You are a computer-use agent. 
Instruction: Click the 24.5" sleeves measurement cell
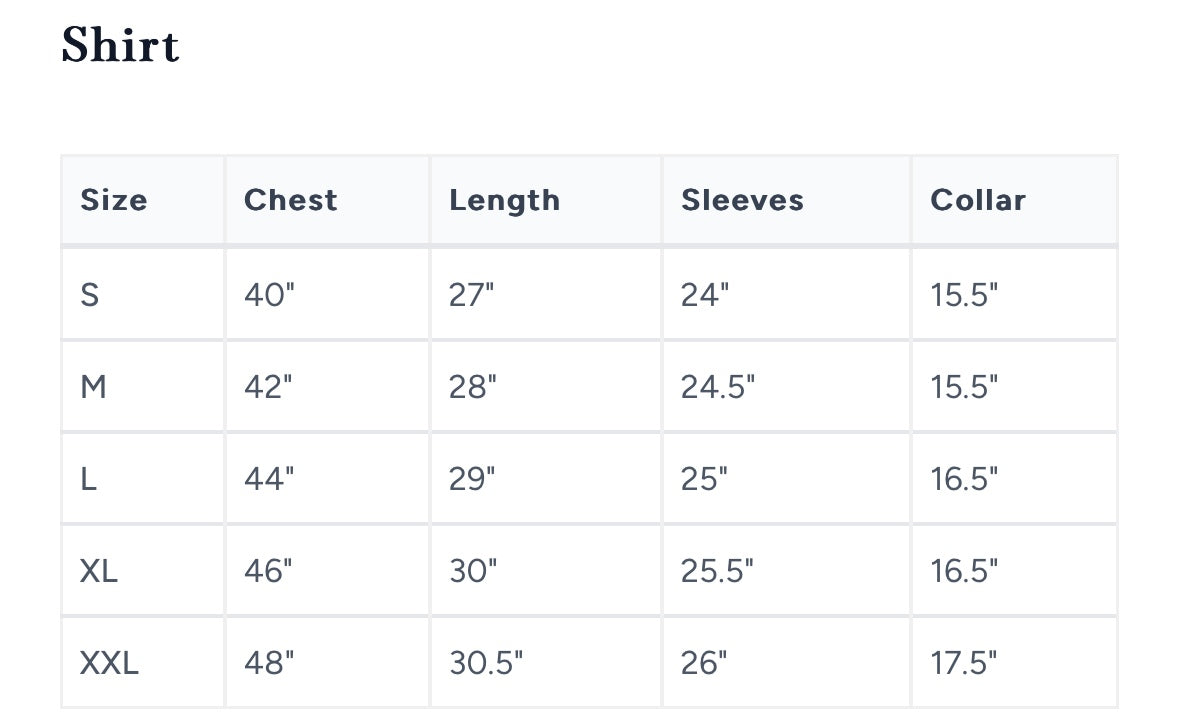tap(718, 387)
